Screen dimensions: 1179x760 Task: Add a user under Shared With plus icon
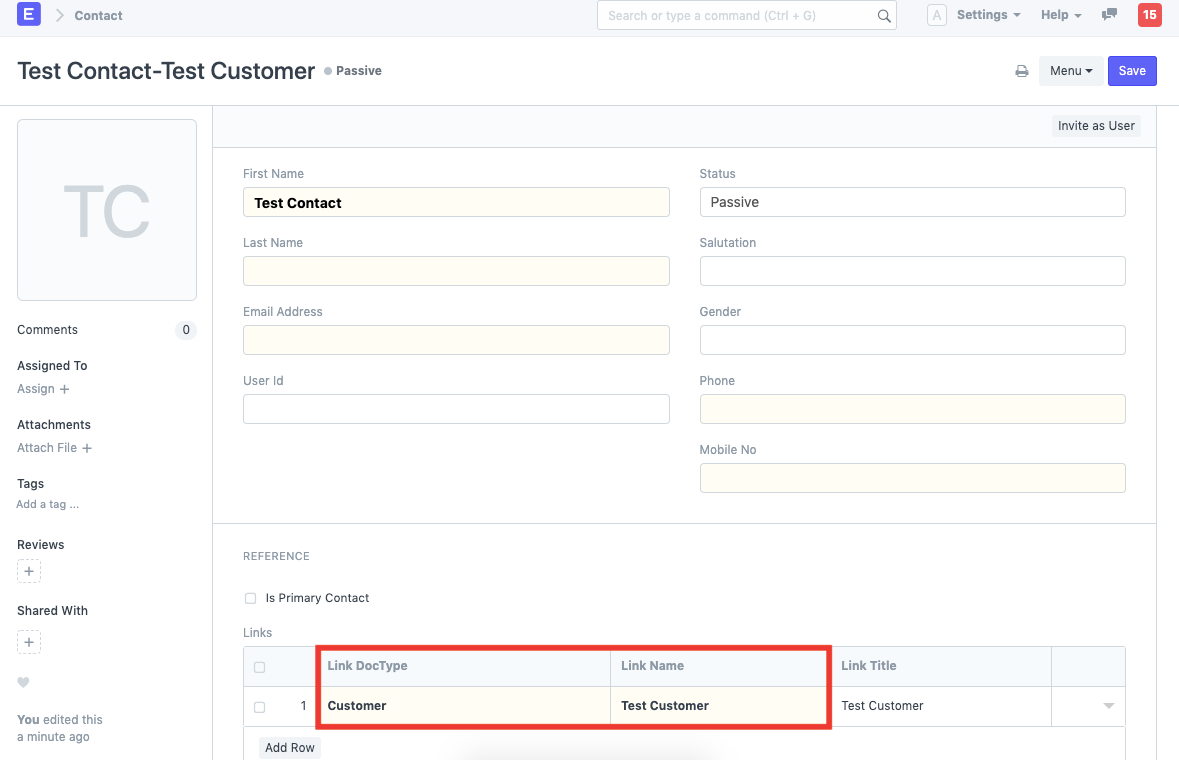tap(29, 642)
